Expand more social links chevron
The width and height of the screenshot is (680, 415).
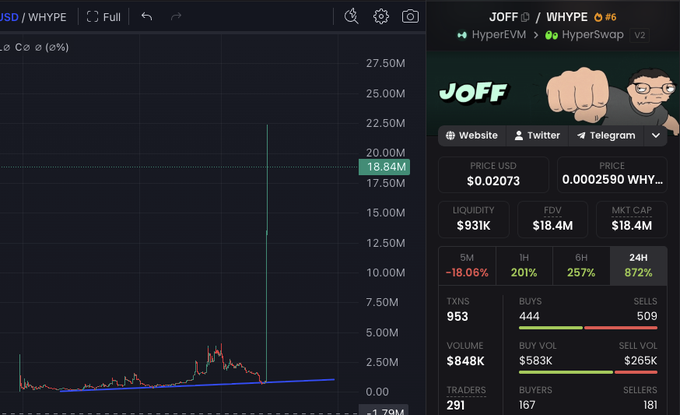tap(656, 135)
